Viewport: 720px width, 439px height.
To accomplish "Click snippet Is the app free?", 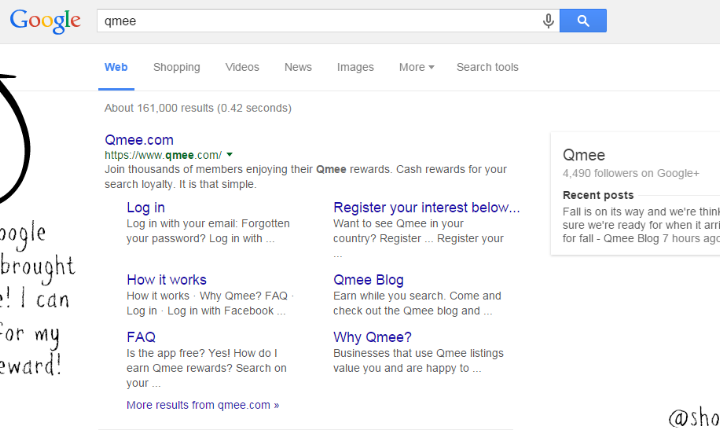I will pyautogui.click(x=207, y=368).
